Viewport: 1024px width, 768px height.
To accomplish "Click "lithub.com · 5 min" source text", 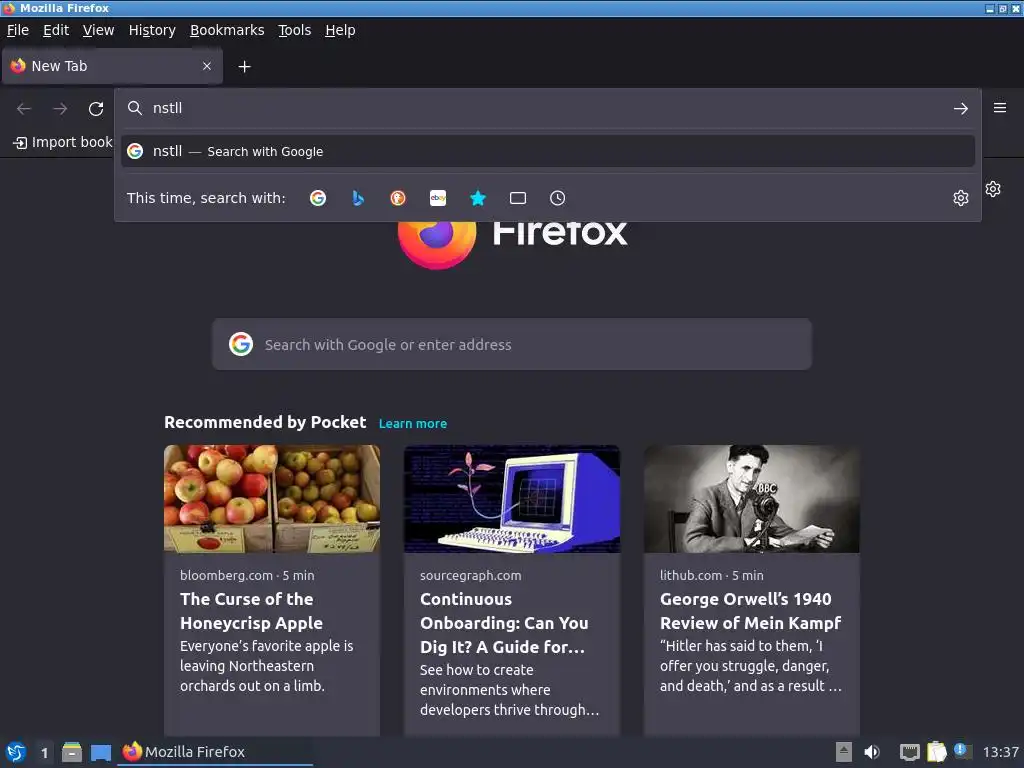I will click(711, 575).
